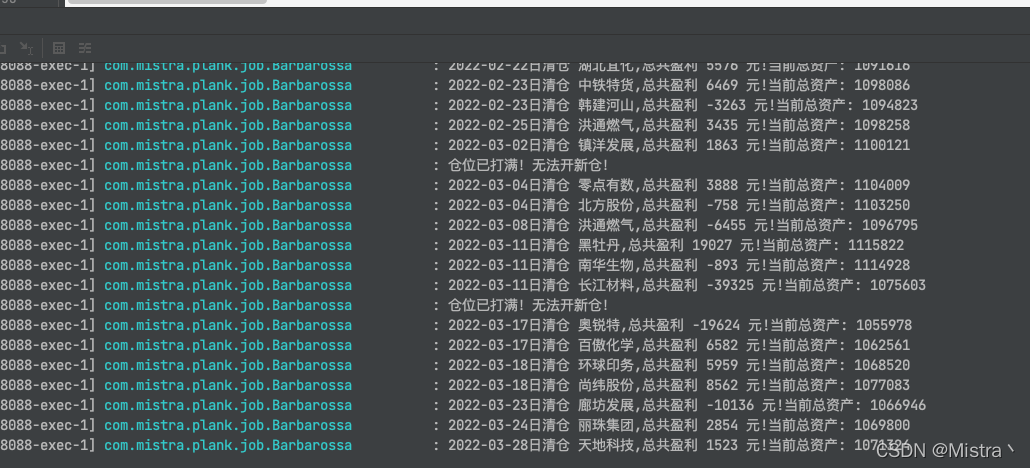1030x468 pixels.
Task: Select the 奥锐特 profit -19624 log line
Action: tap(456, 325)
